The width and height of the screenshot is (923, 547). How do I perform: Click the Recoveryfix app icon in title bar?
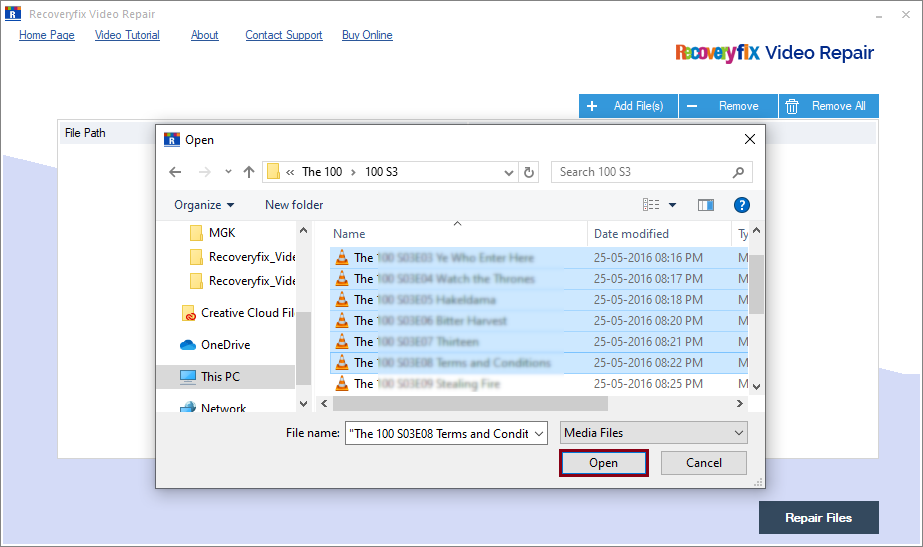pos(13,13)
